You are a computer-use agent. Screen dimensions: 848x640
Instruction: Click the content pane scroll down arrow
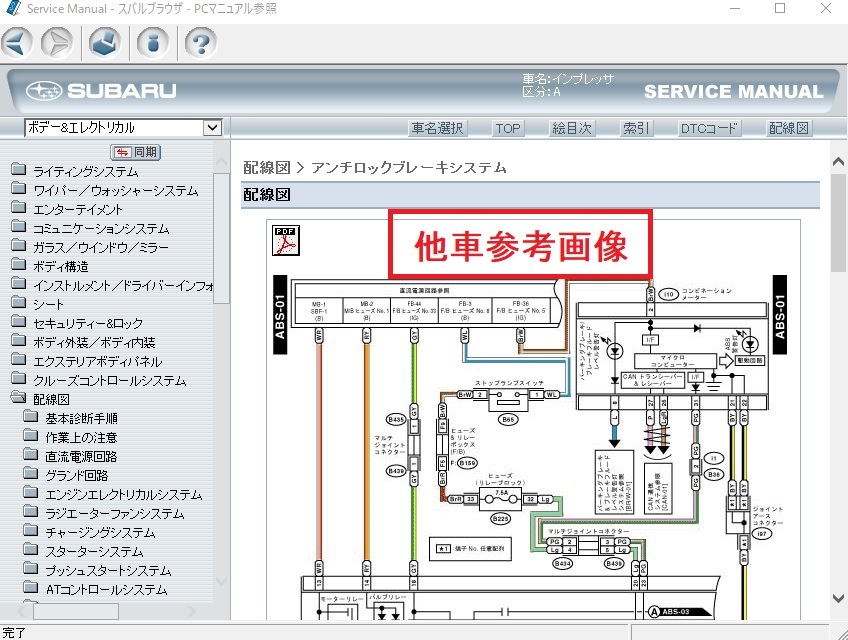coord(838,598)
